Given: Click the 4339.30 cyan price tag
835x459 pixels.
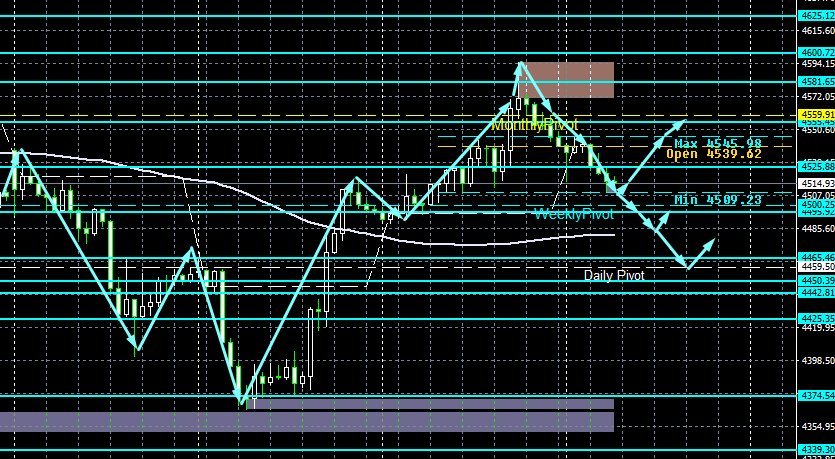Looking at the screenshot, I should (817, 450).
